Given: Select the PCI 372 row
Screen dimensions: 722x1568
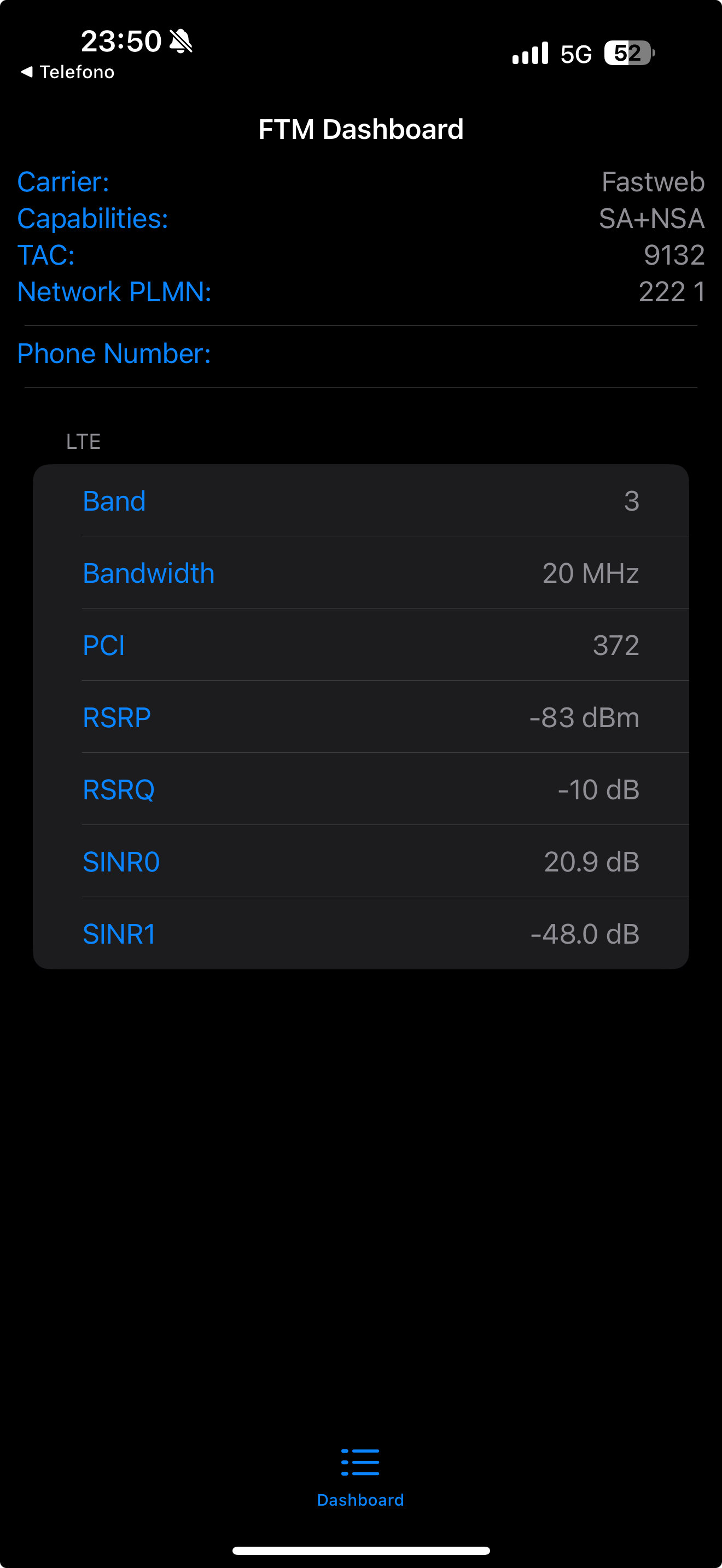Looking at the screenshot, I should (x=360, y=645).
